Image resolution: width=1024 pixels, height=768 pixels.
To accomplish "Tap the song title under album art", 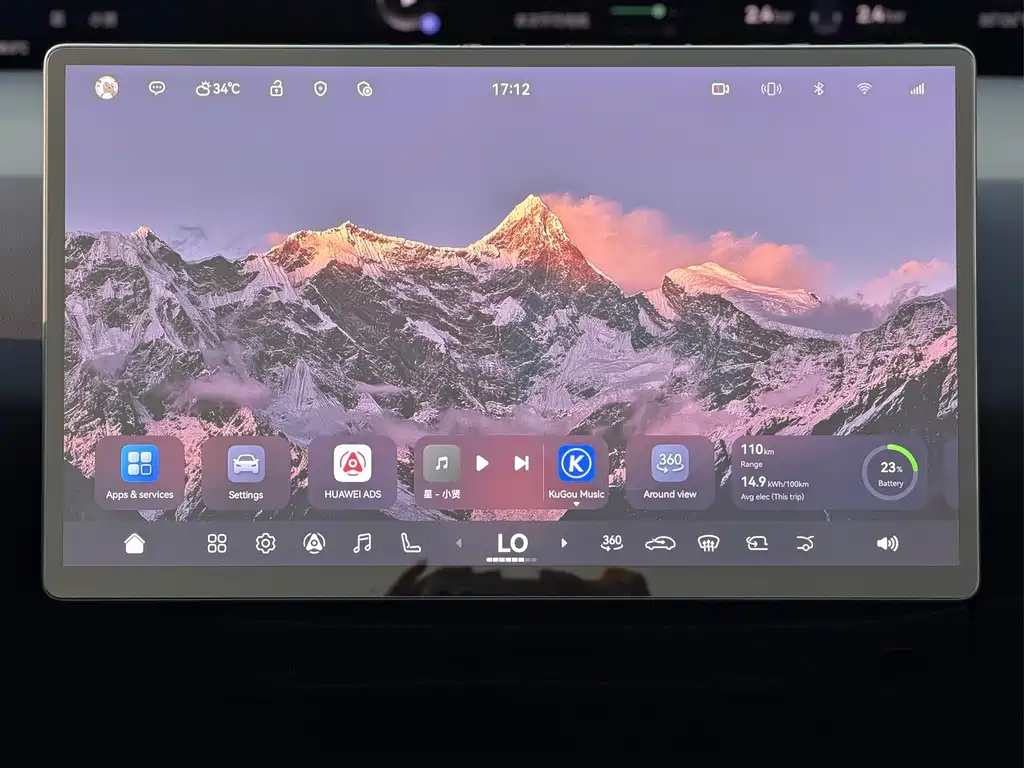I will pyautogui.click(x=442, y=494).
